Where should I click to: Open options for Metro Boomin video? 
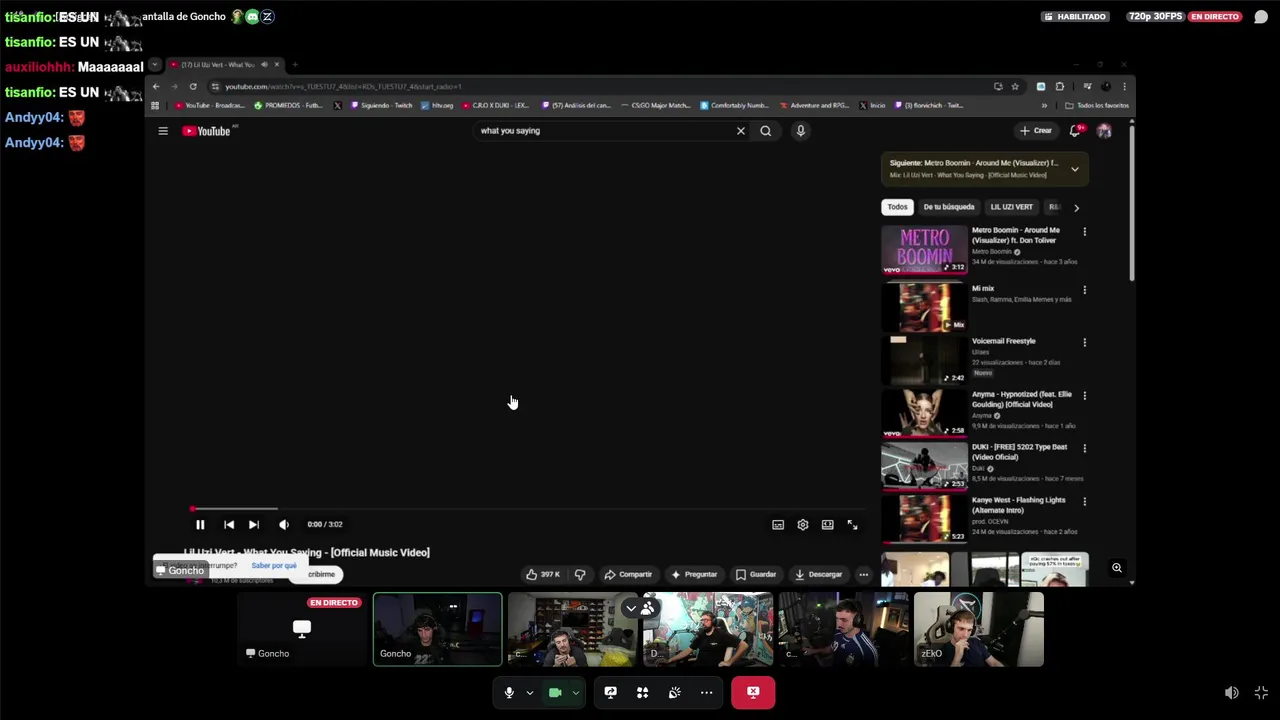1084,232
